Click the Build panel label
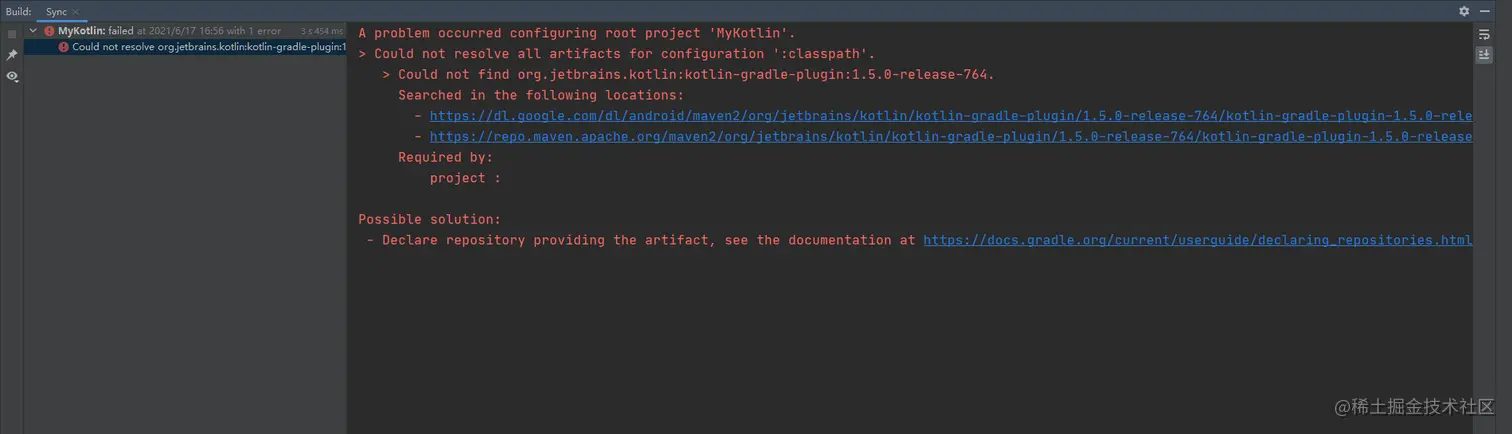 (18, 11)
